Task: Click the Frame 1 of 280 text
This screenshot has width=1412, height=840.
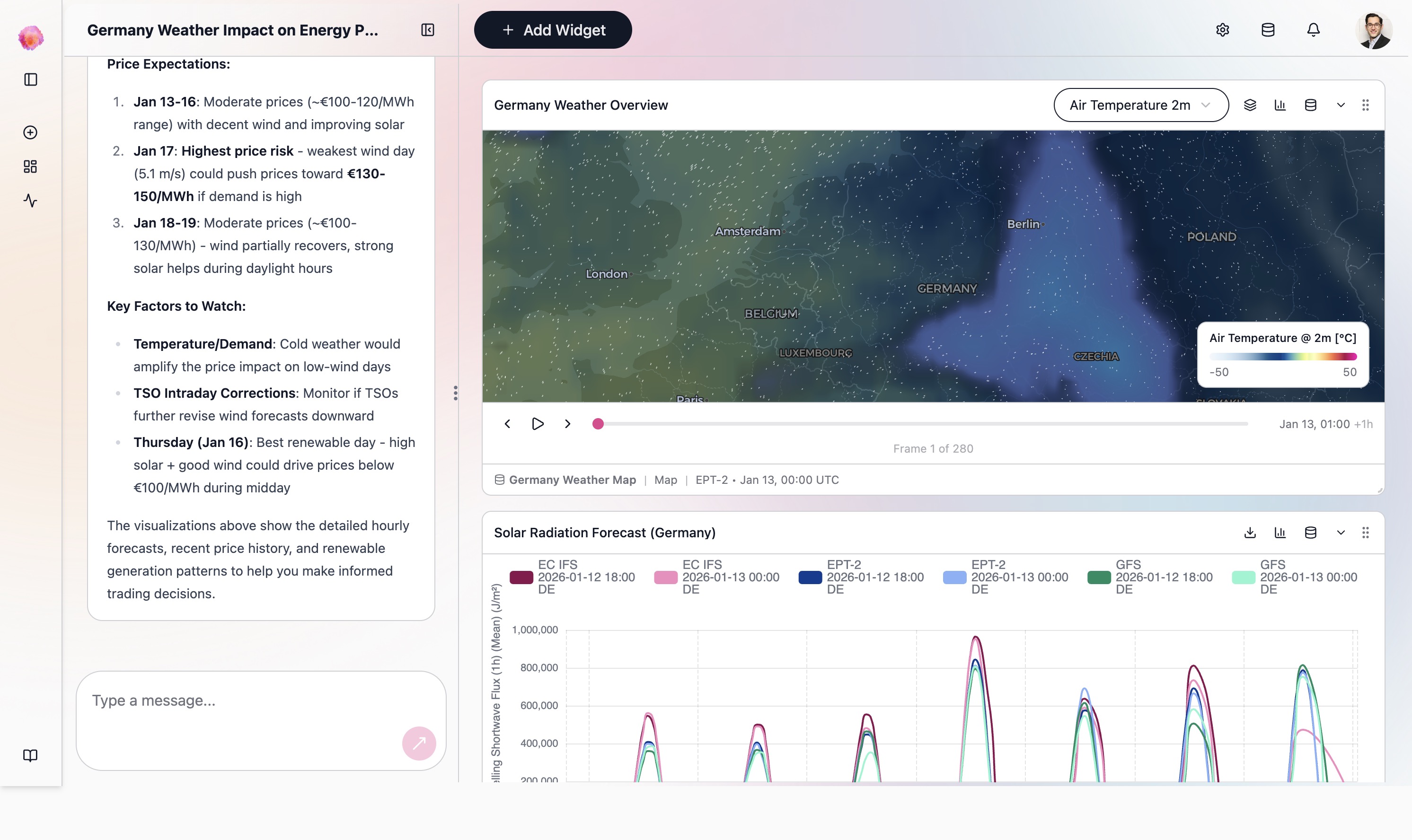Action: (x=933, y=449)
